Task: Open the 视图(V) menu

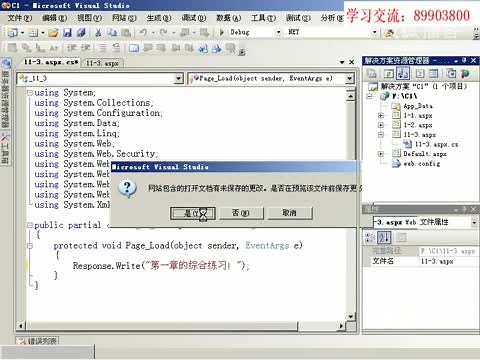Action: coord(89,17)
